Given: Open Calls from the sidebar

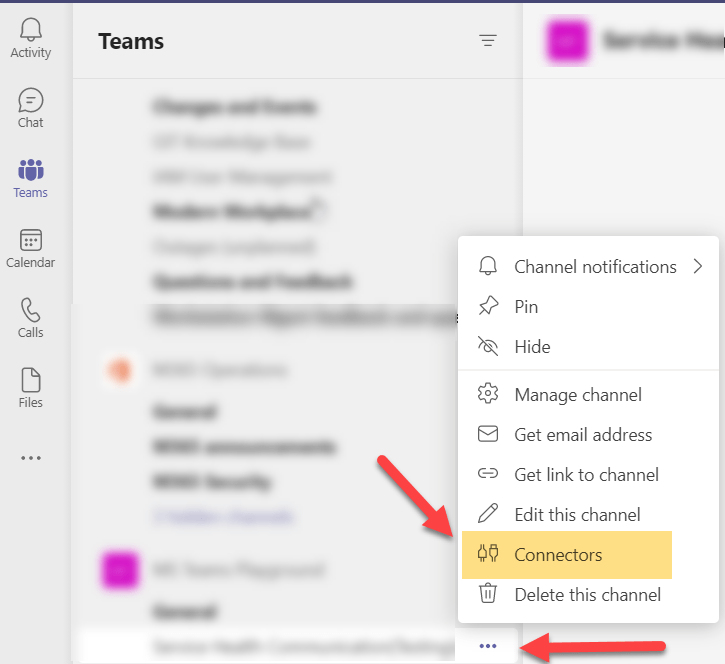Looking at the screenshot, I should (x=31, y=318).
